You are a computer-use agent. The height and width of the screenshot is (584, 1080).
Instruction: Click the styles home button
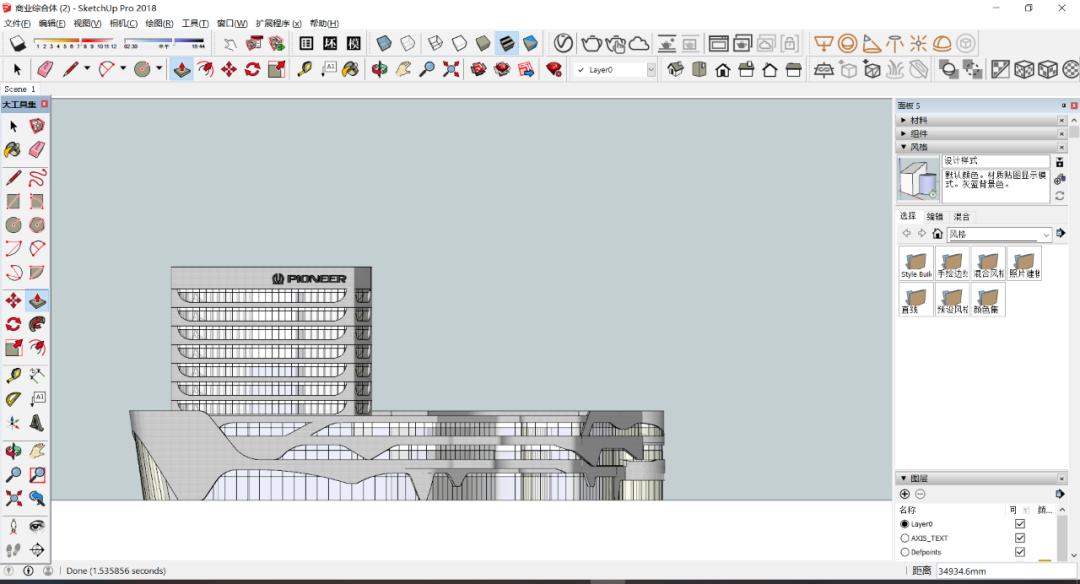coord(937,233)
